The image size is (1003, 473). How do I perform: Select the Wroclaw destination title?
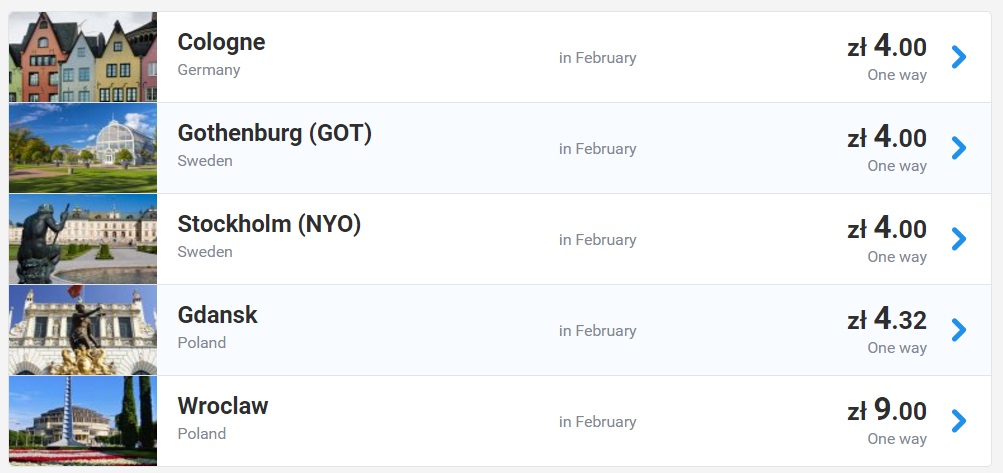coord(223,406)
